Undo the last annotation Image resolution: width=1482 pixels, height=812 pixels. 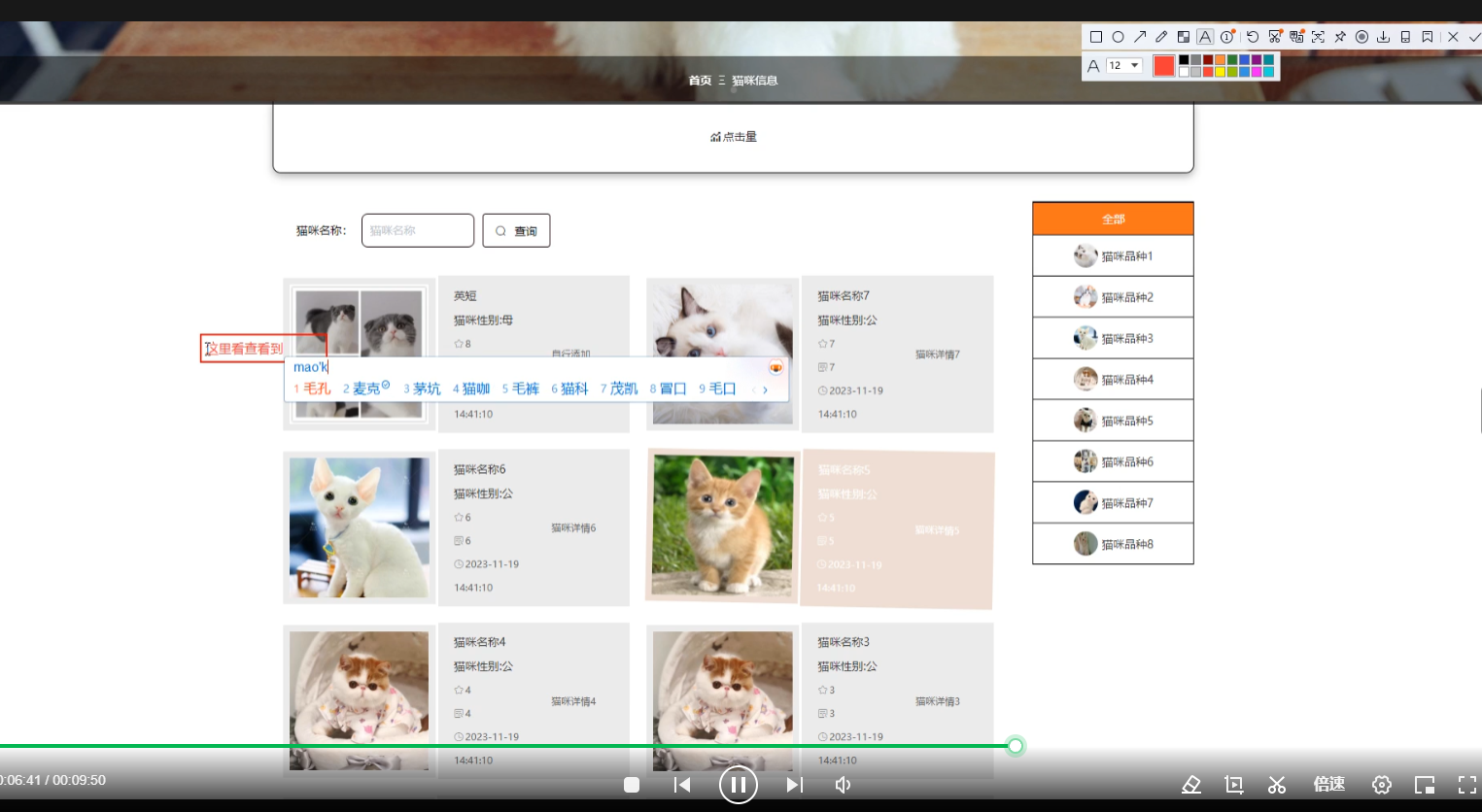pyautogui.click(x=1253, y=37)
